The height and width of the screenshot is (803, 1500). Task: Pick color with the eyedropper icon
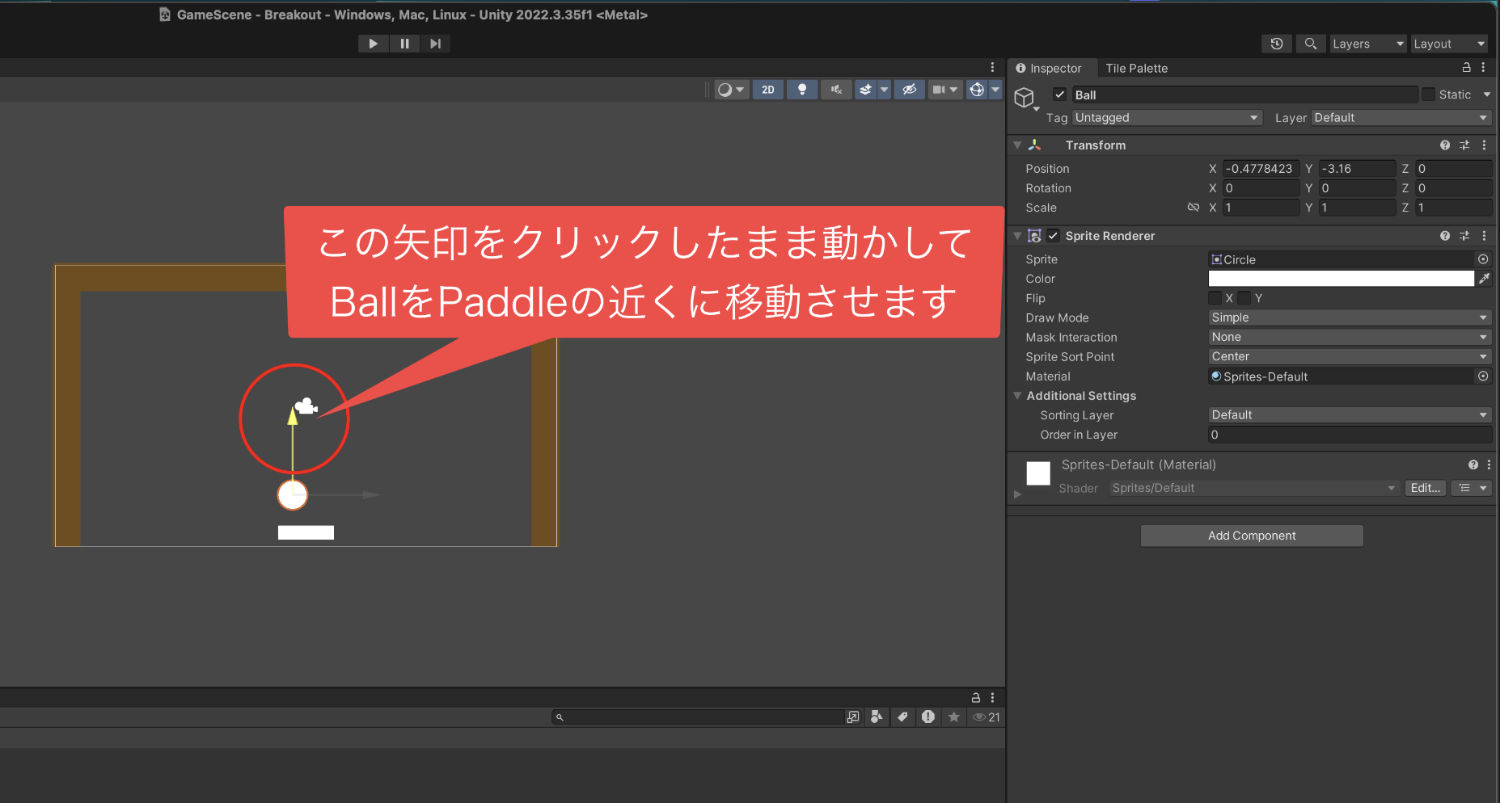pos(1485,279)
